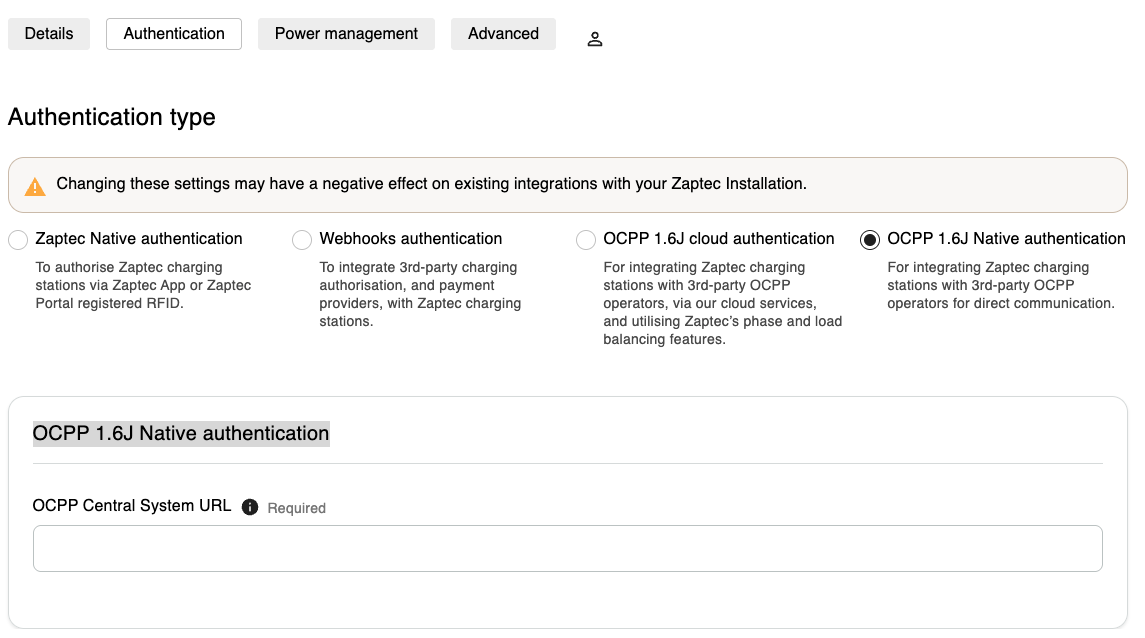Open the Details tab

point(49,34)
